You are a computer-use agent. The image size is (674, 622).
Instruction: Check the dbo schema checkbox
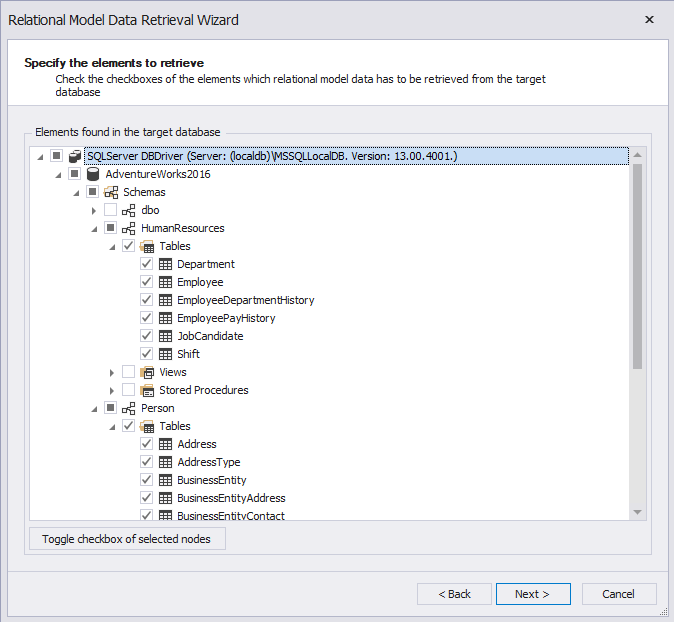tap(110, 209)
